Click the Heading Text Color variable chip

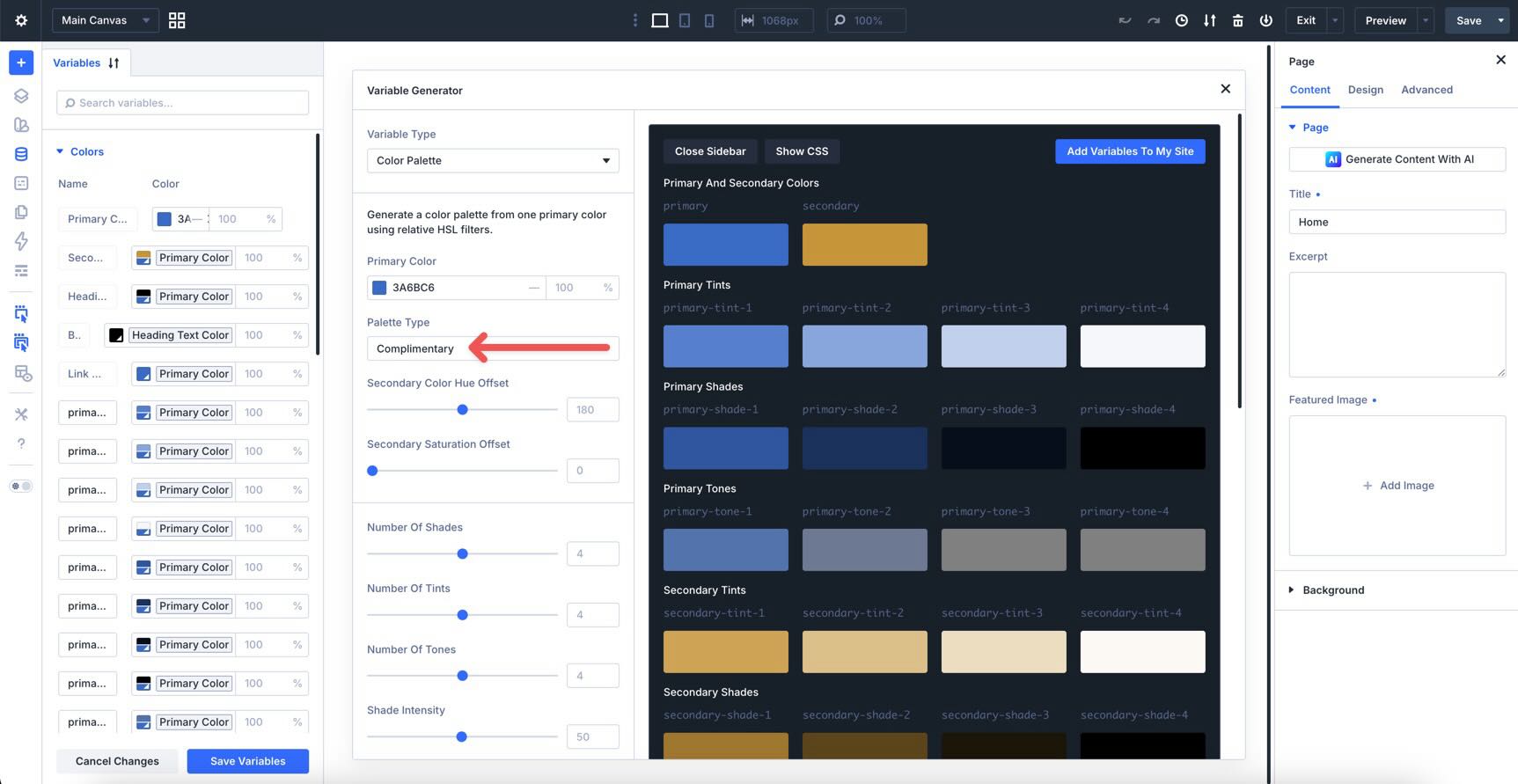tap(180, 335)
